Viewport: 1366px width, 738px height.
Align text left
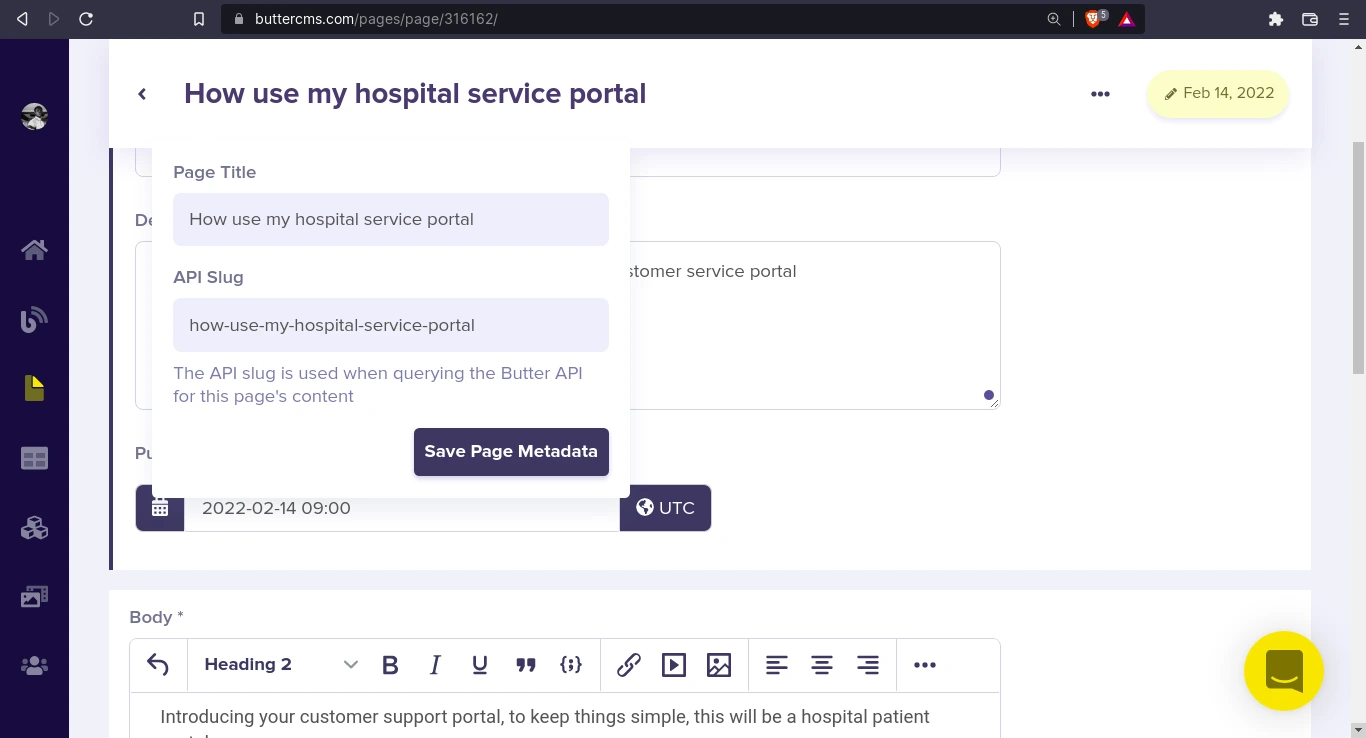click(777, 665)
